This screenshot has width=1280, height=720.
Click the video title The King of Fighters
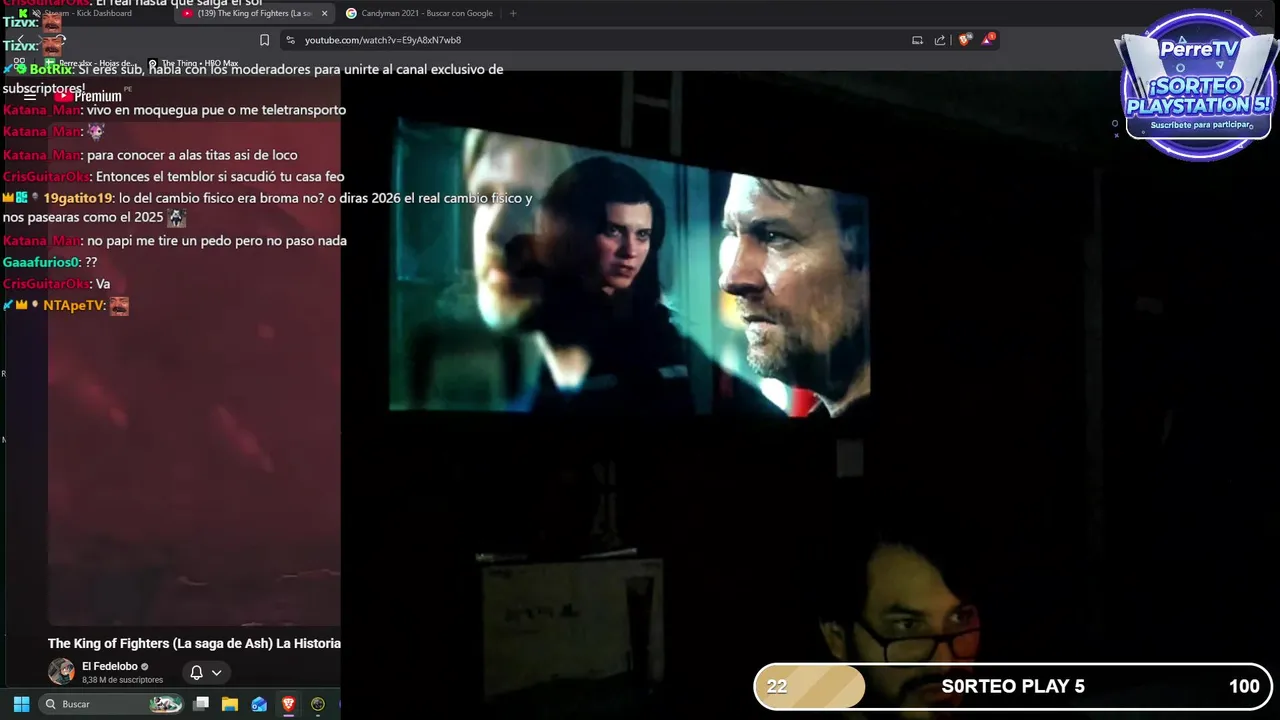[194, 643]
